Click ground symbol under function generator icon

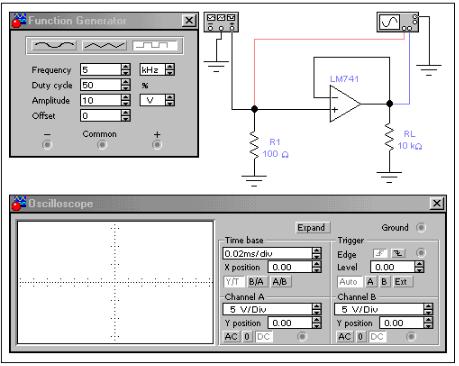pyautogui.click(x=216, y=66)
